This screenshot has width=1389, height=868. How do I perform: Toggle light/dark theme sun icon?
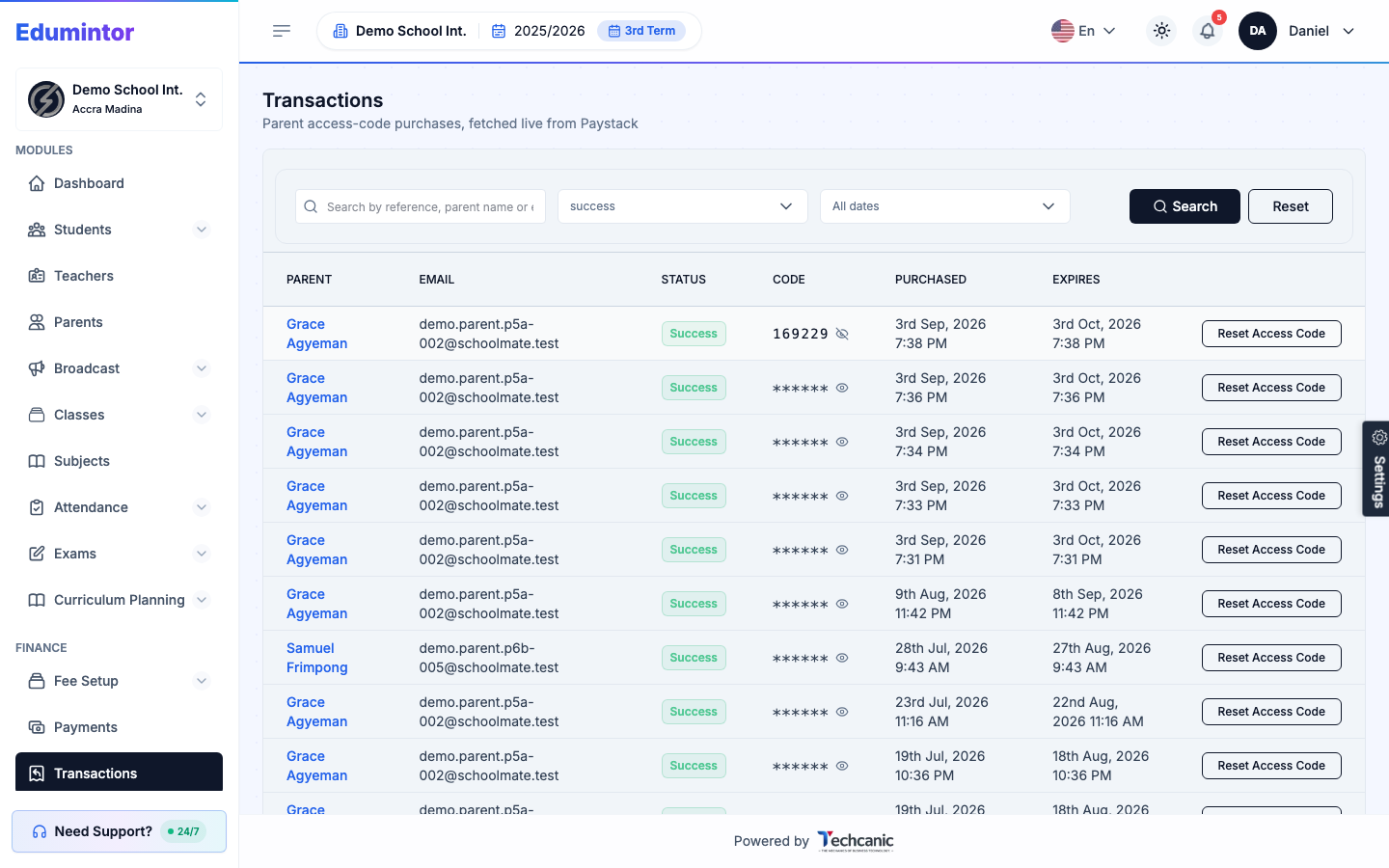click(1161, 31)
